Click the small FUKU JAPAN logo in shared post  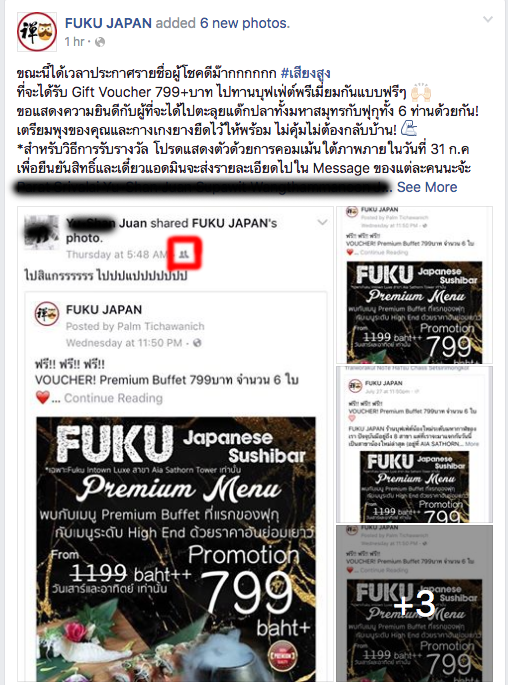pos(47,314)
